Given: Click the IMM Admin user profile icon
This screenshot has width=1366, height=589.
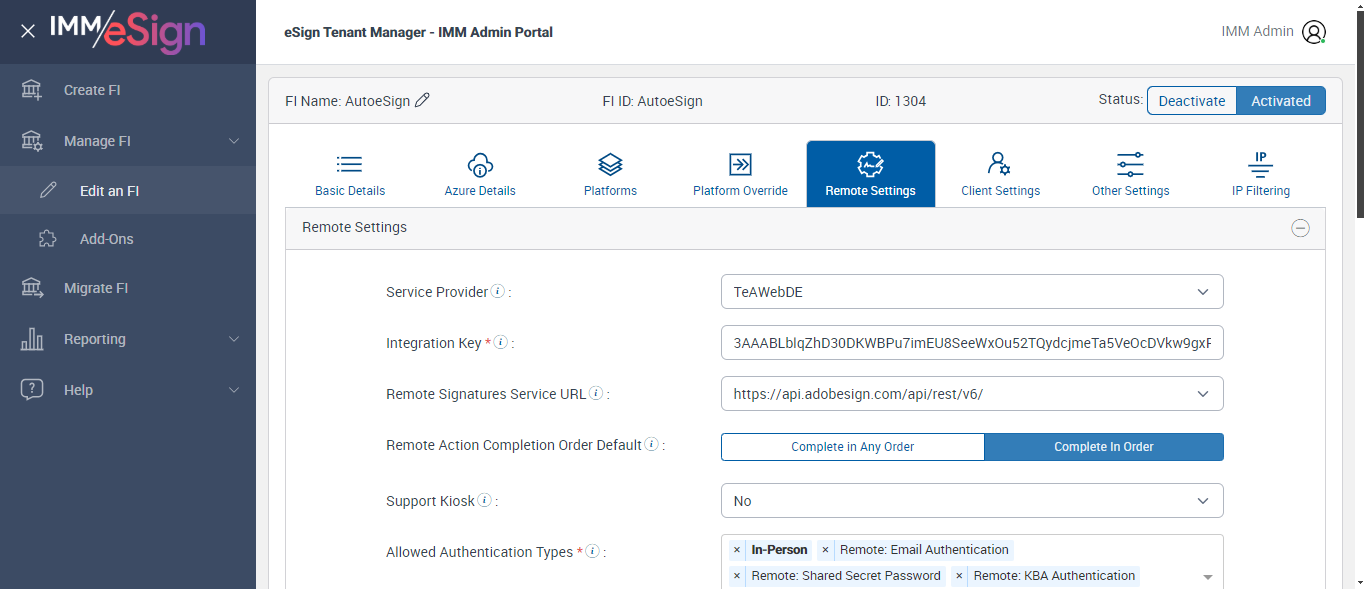Looking at the screenshot, I should [x=1313, y=32].
